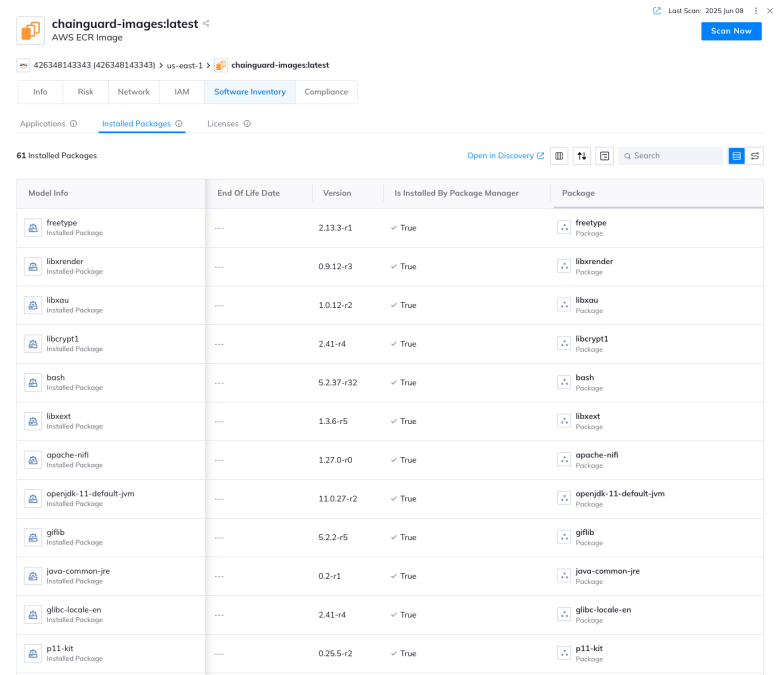Image resolution: width=784 pixels, height=675 pixels.
Task: Click openjdk-11-default-jvm installed package icon
Action: tap(33, 498)
